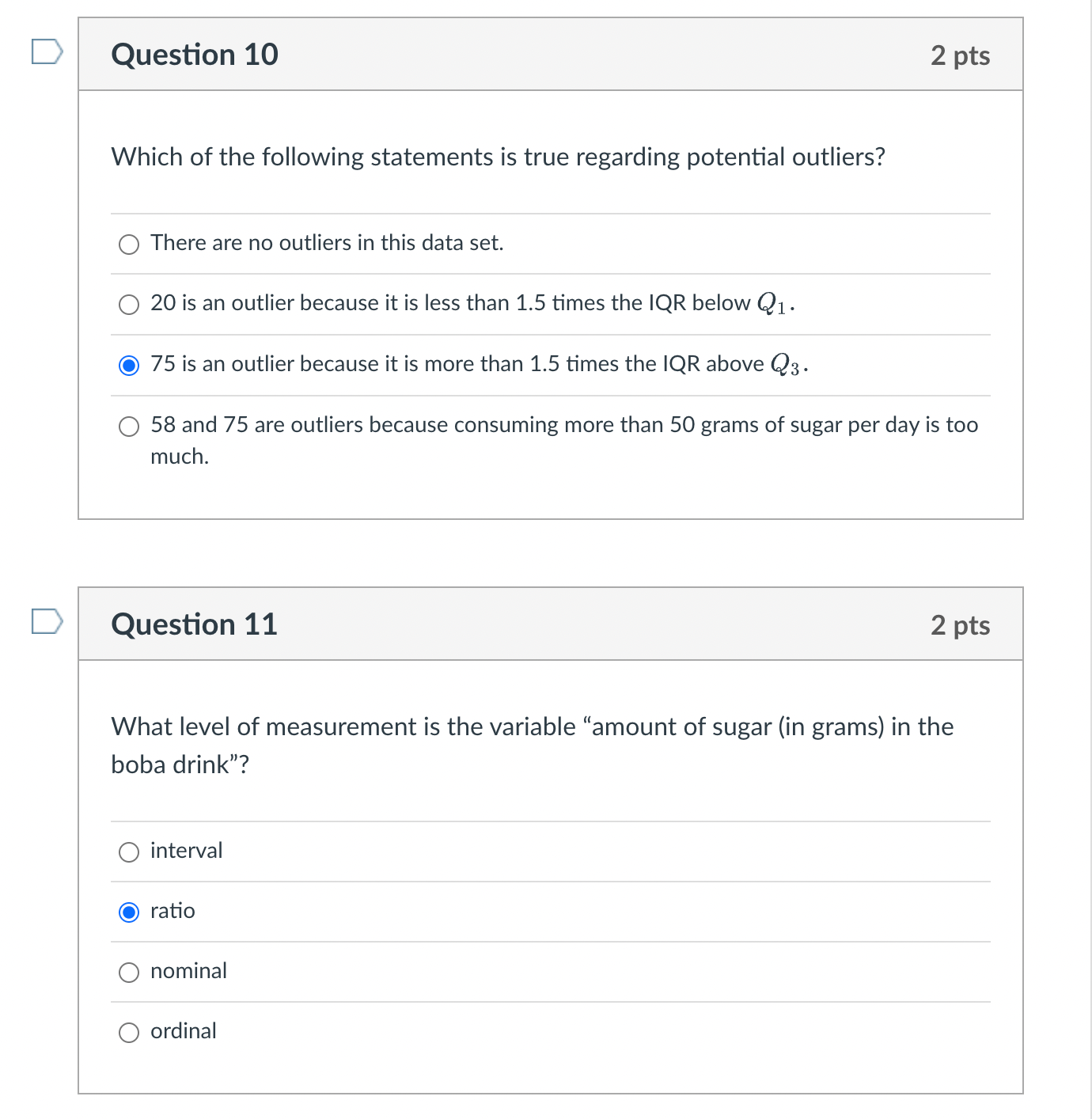Image resolution: width=1092 pixels, height=1119 pixels.
Task: Pick 'ordinal' for the sugar variable
Action: 129,1032
